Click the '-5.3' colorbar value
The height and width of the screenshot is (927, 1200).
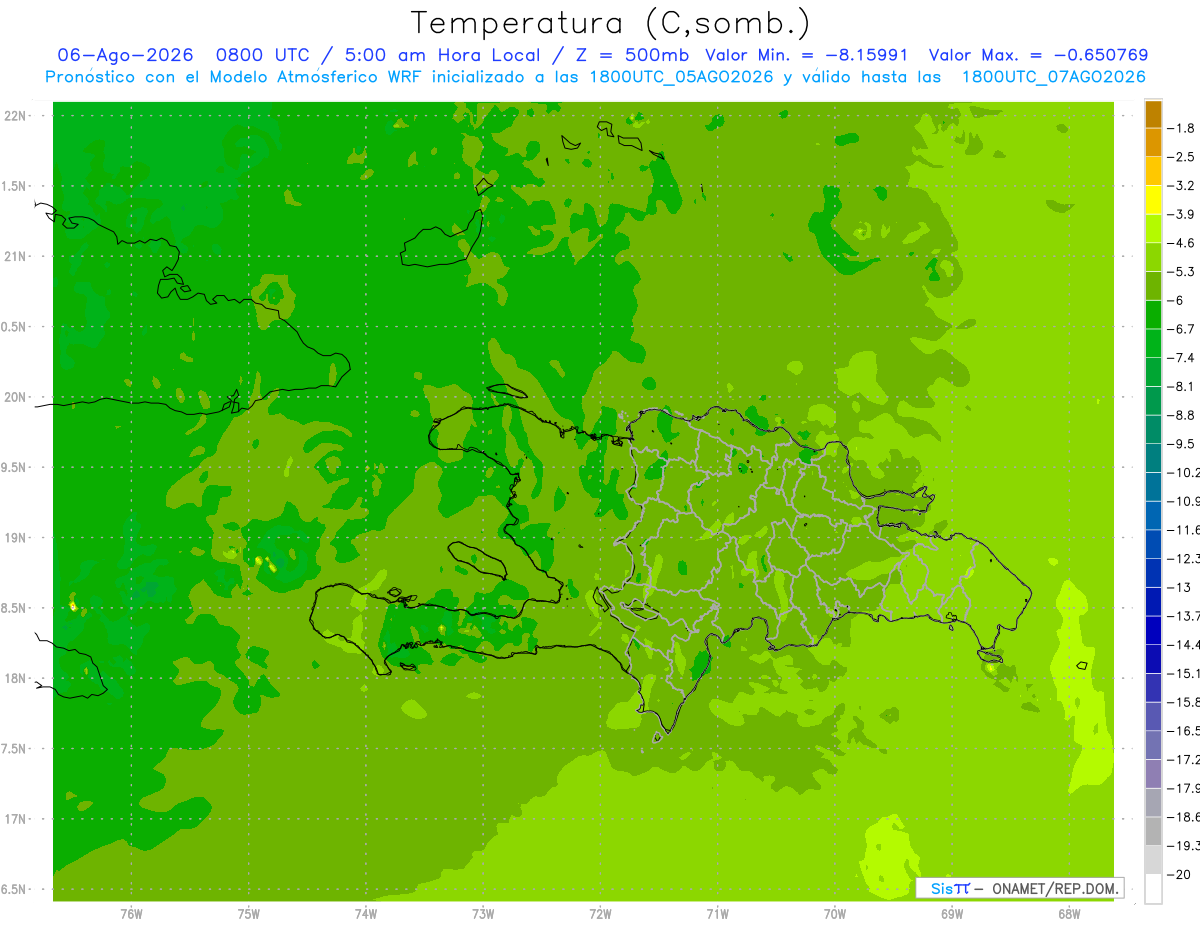(x=1182, y=271)
